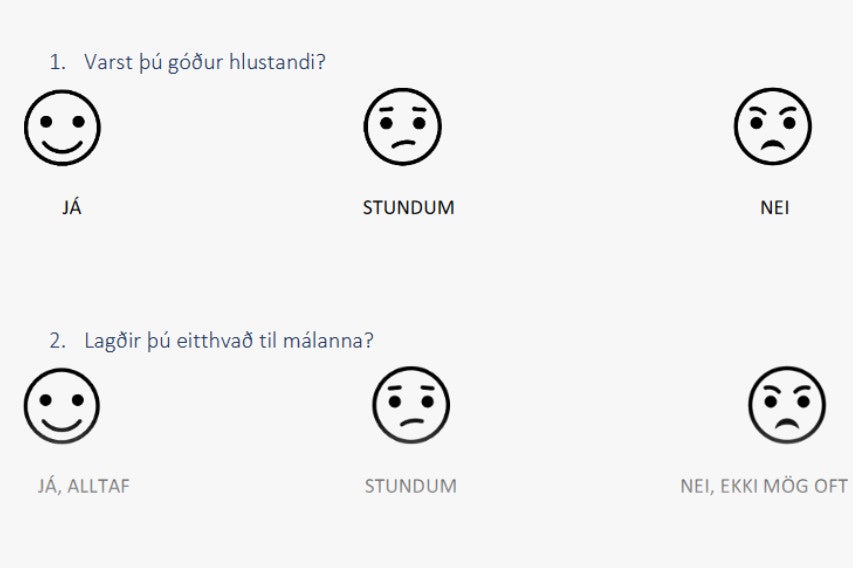The height and width of the screenshot is (568, 853).
Task: Select the unsure face above STUNDUM in question 1
Action: (x=403, y=127)
